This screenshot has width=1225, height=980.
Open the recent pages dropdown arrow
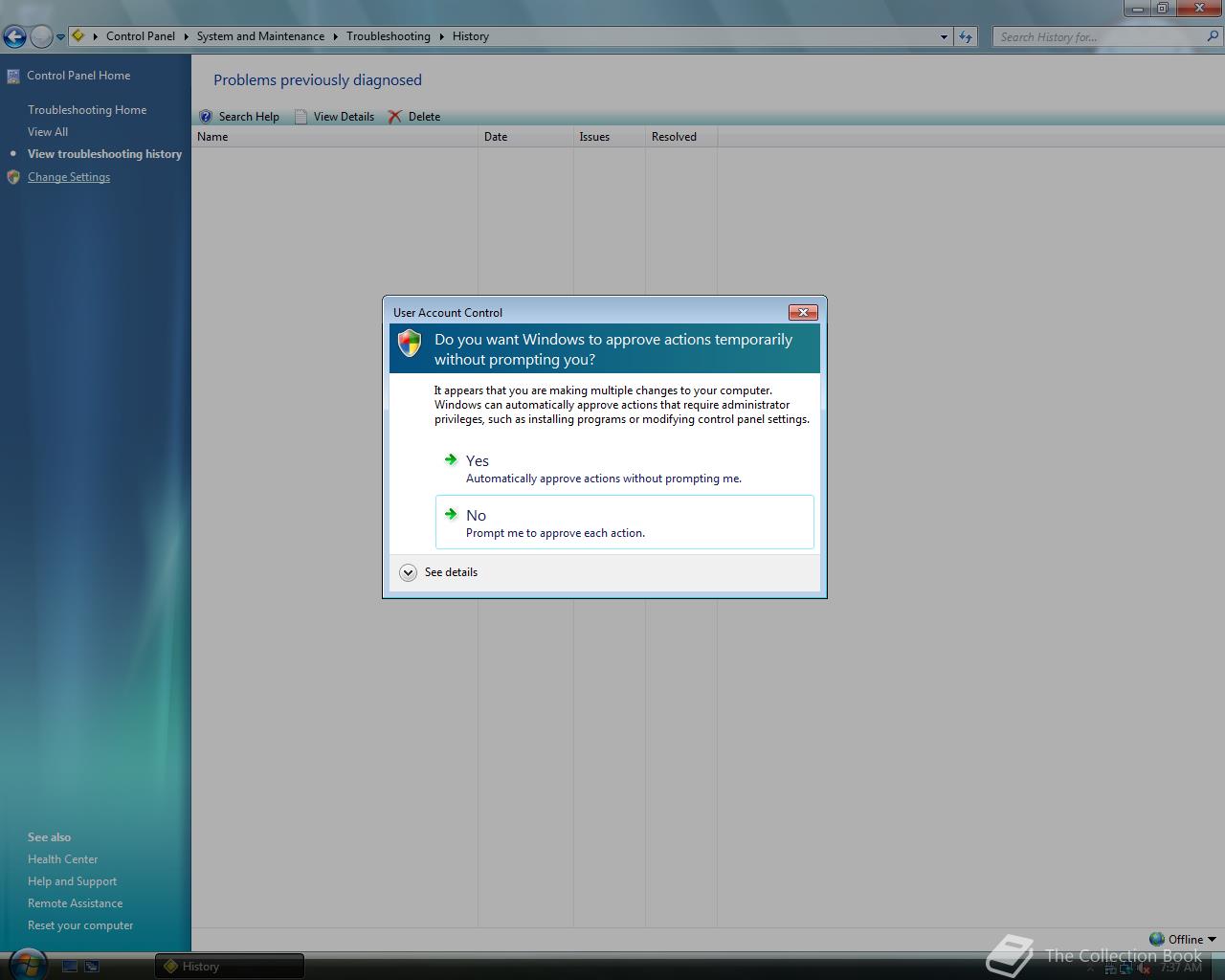[x=60, y=37]
